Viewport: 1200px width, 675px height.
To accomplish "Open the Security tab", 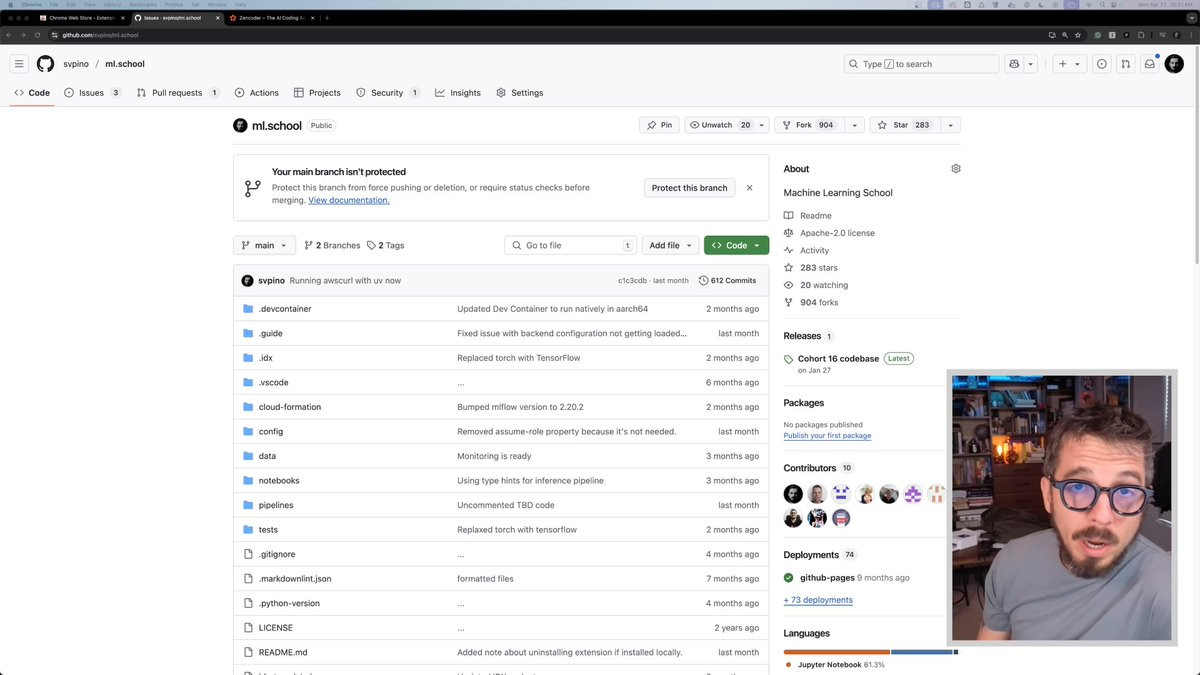I will (388, 93).
